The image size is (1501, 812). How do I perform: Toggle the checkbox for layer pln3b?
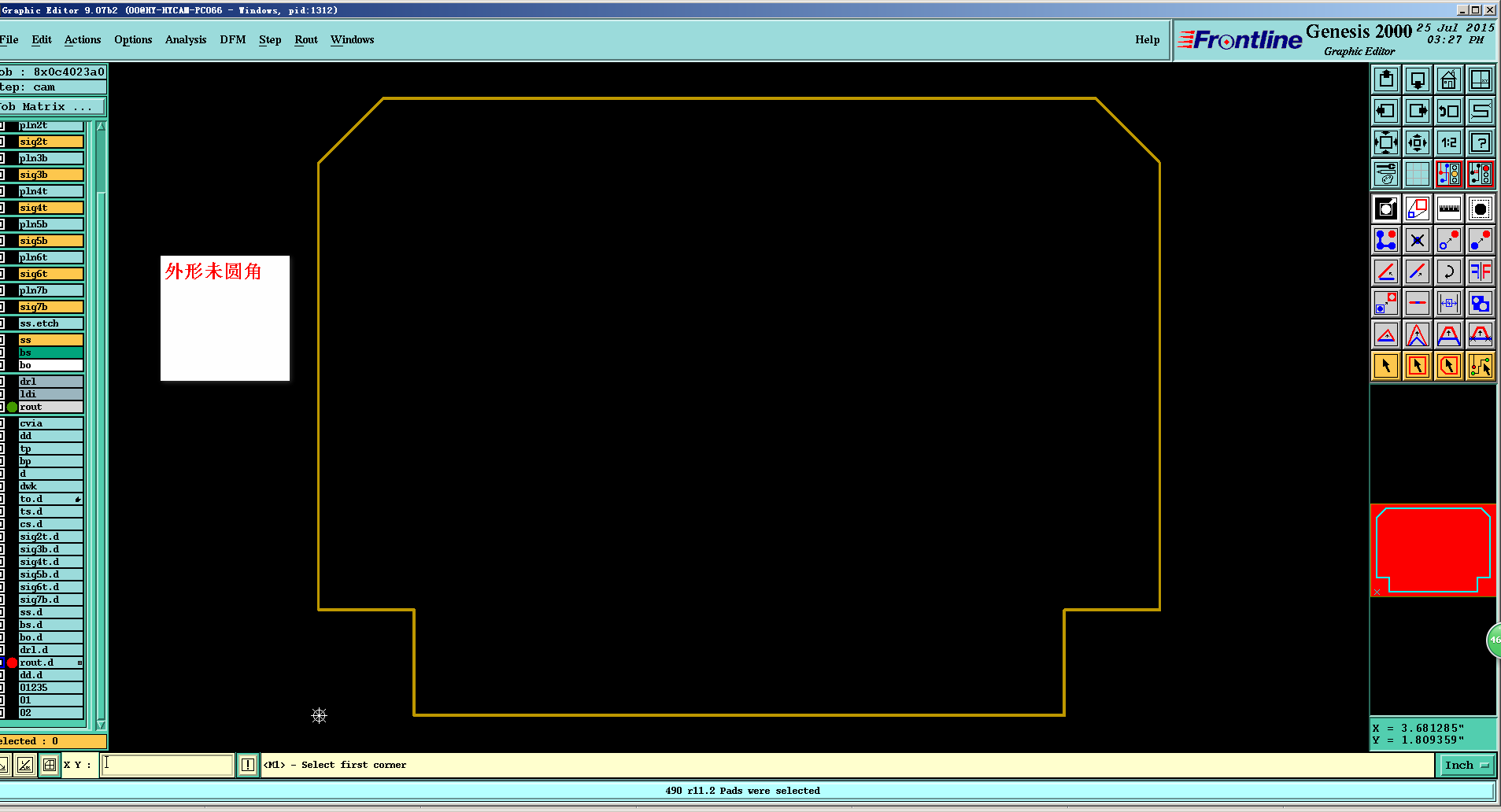point(2,158)
